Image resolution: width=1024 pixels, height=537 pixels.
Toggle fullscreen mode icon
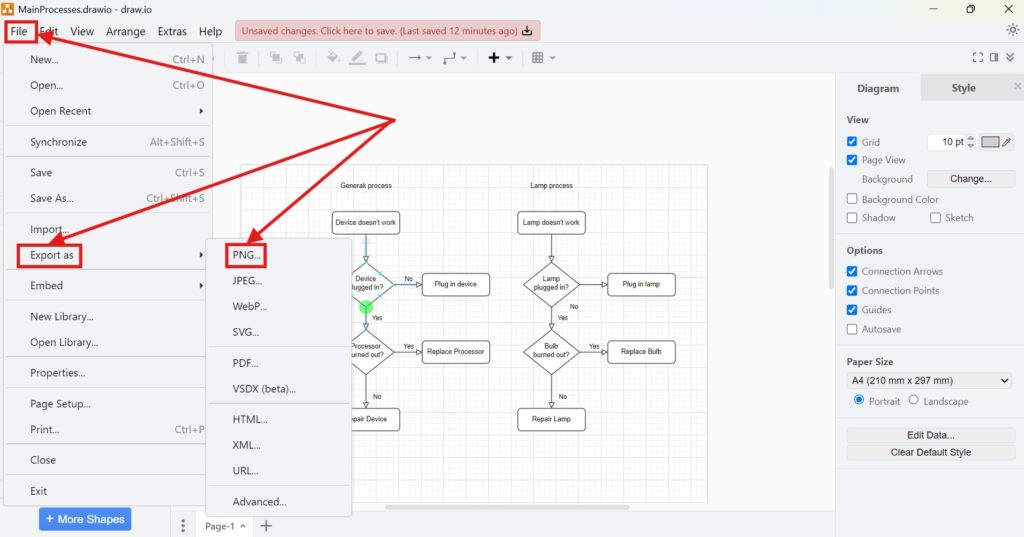click(x=978, y=58)
